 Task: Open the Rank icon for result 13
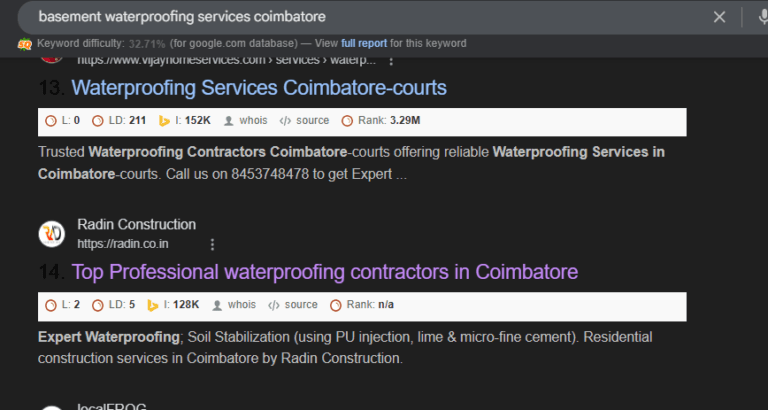[347, 121]
